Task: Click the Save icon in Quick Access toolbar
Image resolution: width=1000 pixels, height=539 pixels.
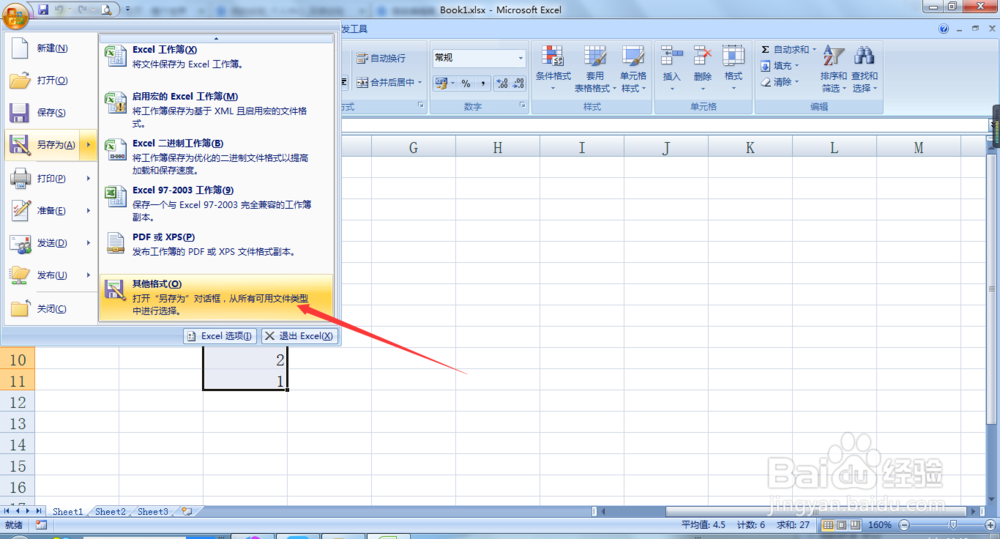Action: [x=43, y=9]
